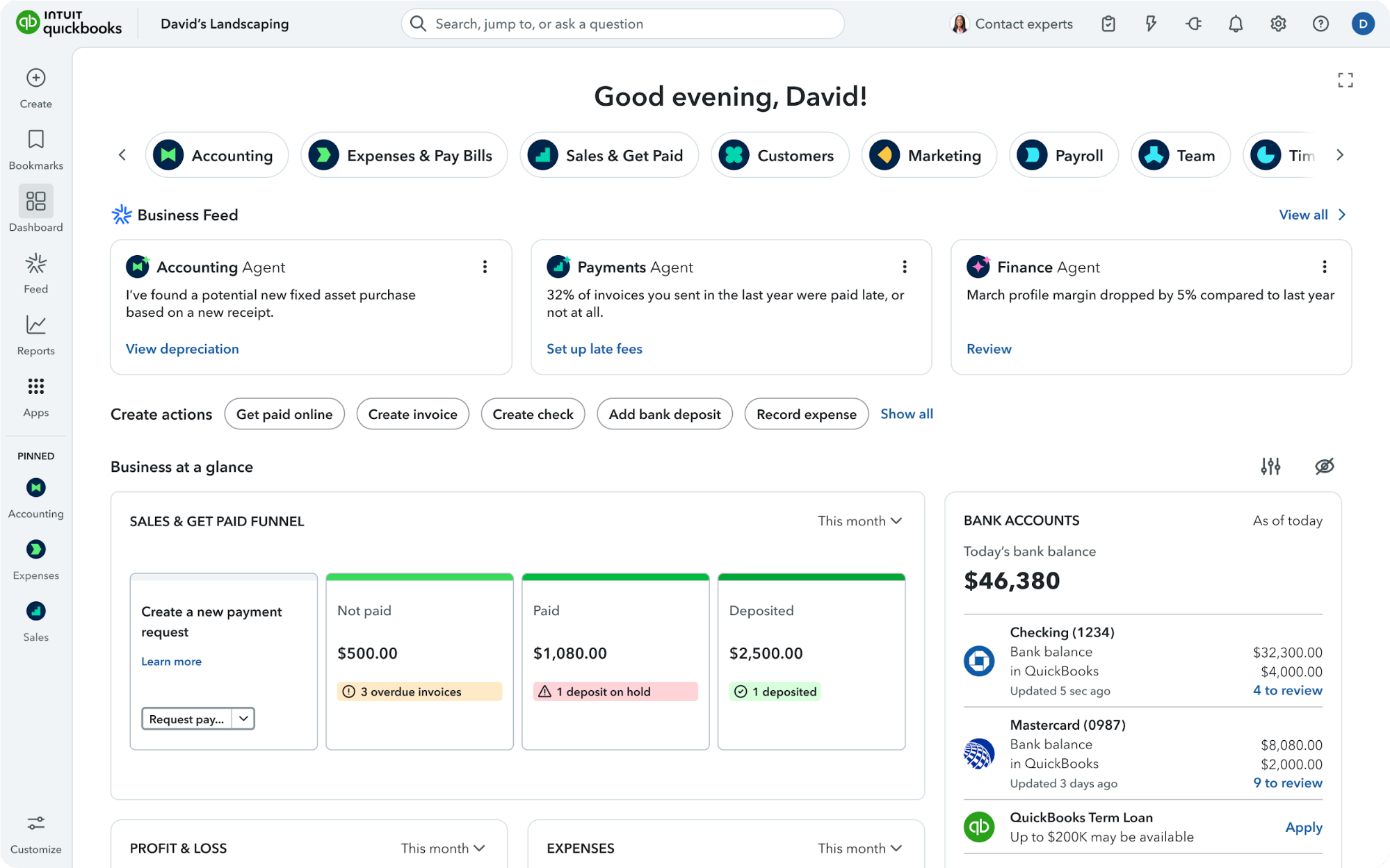Change Profit & Loss period dropdown
The width and height of the screenshot is (1390, 868).
(443, 848)
